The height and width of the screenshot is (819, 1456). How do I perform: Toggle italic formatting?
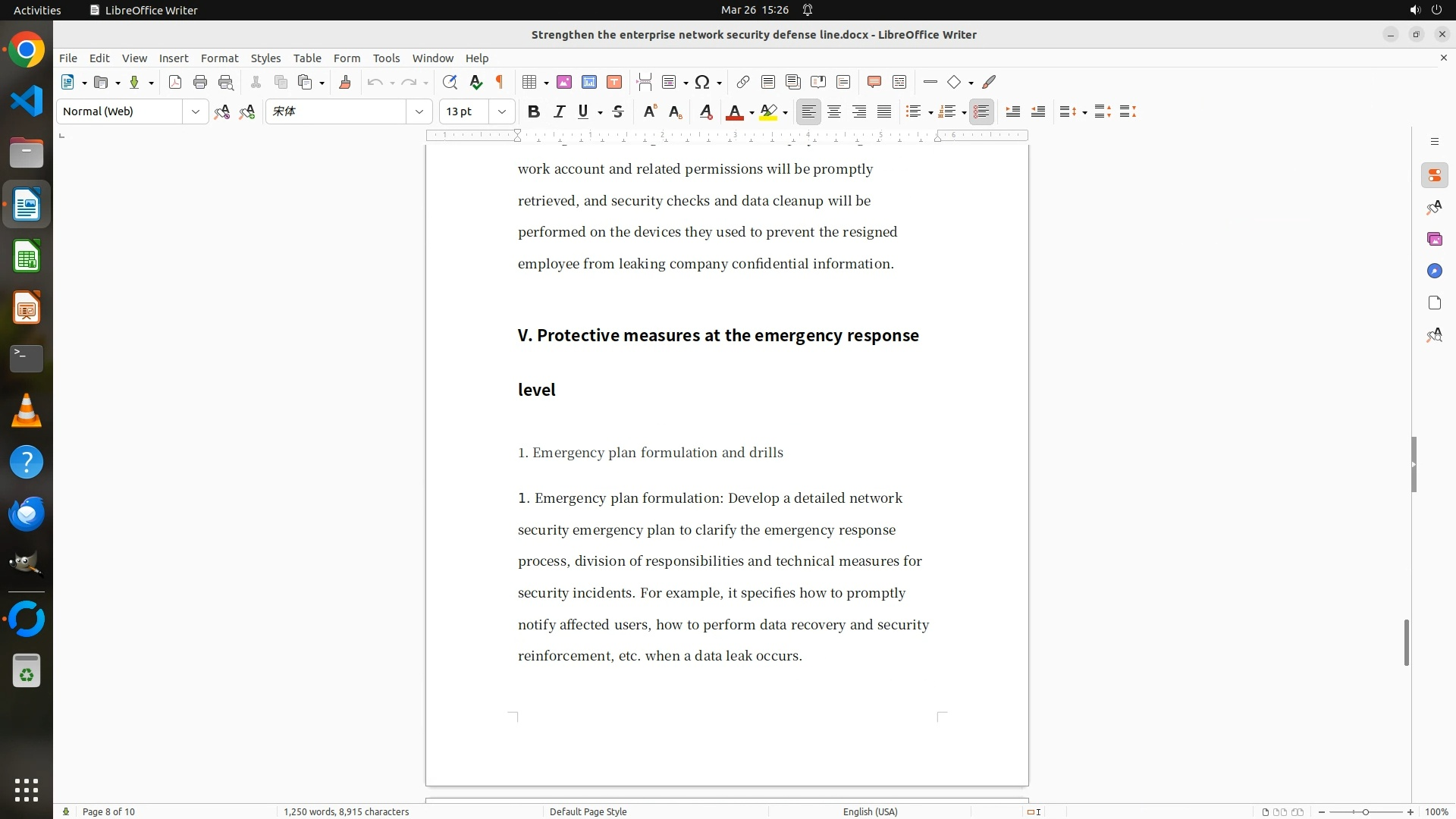coord(559,111)
